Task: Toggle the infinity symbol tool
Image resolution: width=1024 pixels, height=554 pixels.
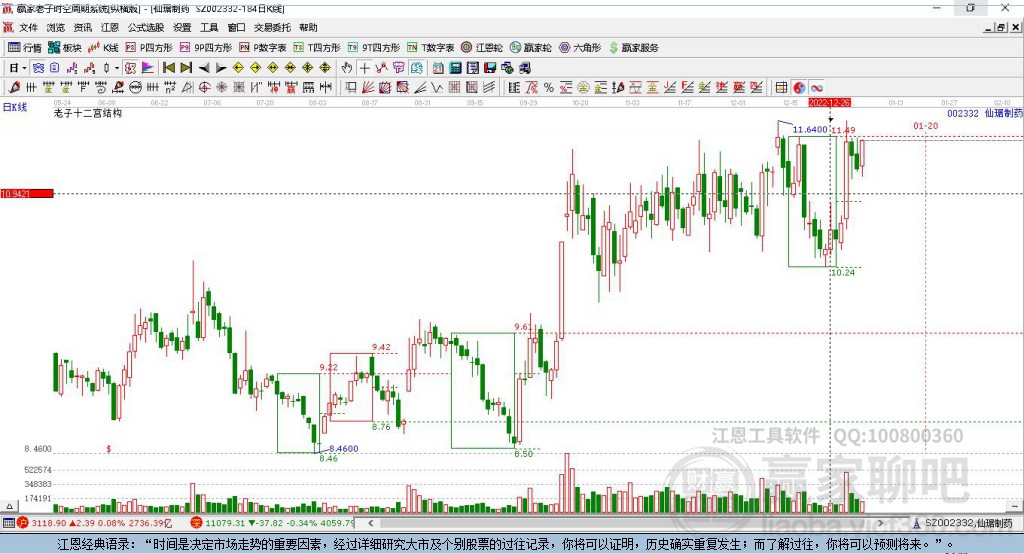Action: click(x=816, y=87)
